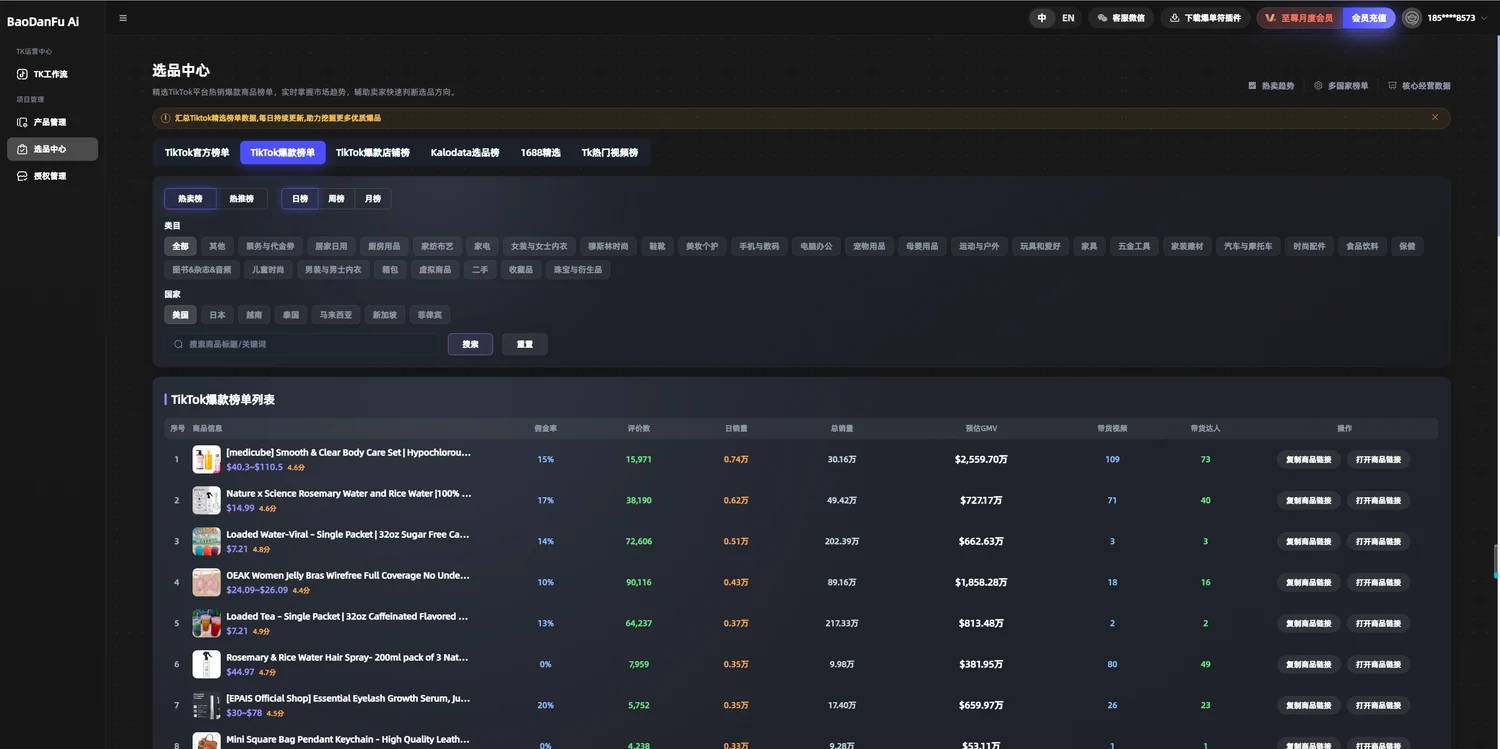
Task: Click the TK工作流 sidebar icon
Action: pyautogui.click(x=23, y=74)
